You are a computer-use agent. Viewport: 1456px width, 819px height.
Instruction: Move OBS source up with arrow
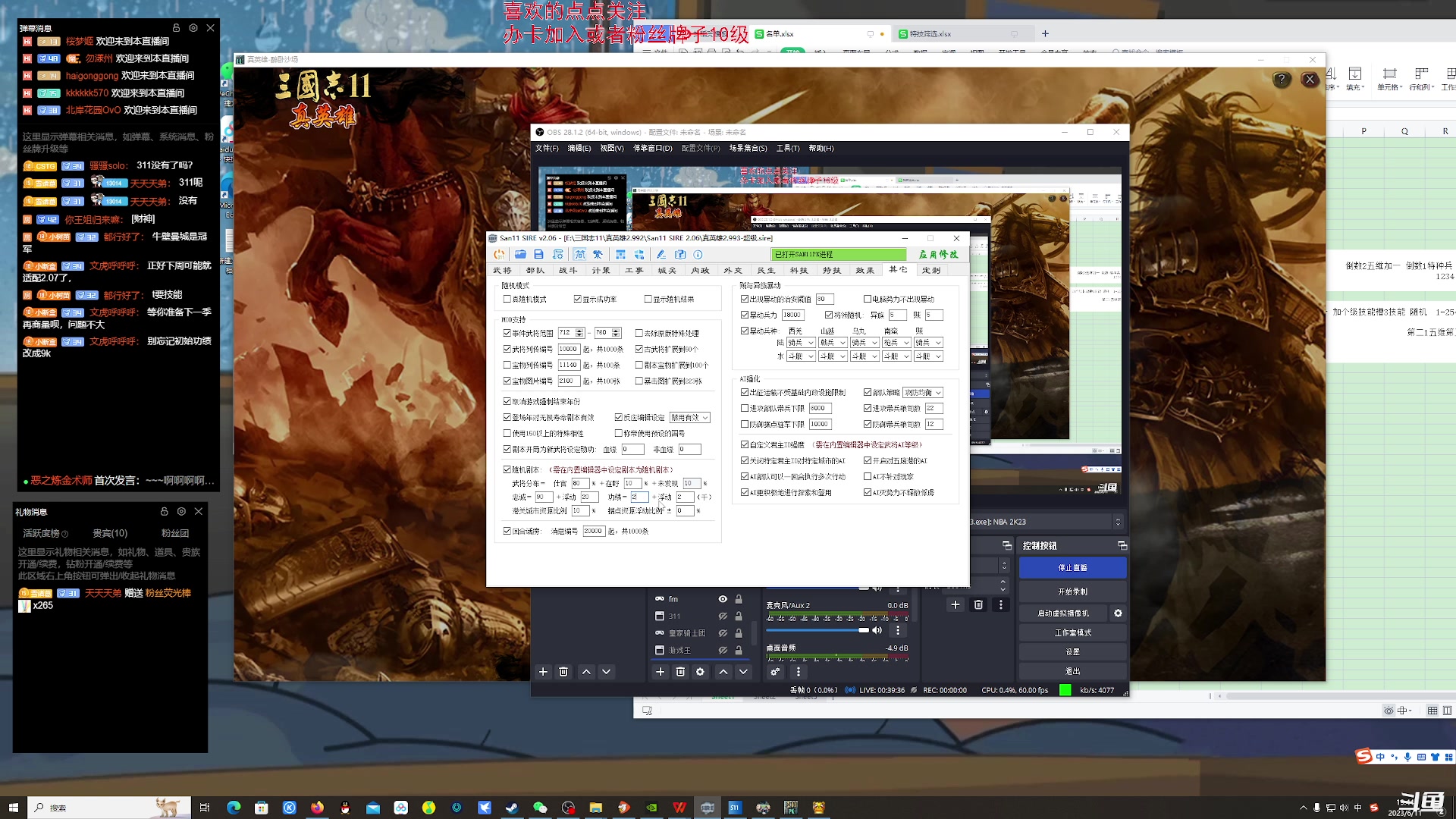pos(723,672)
